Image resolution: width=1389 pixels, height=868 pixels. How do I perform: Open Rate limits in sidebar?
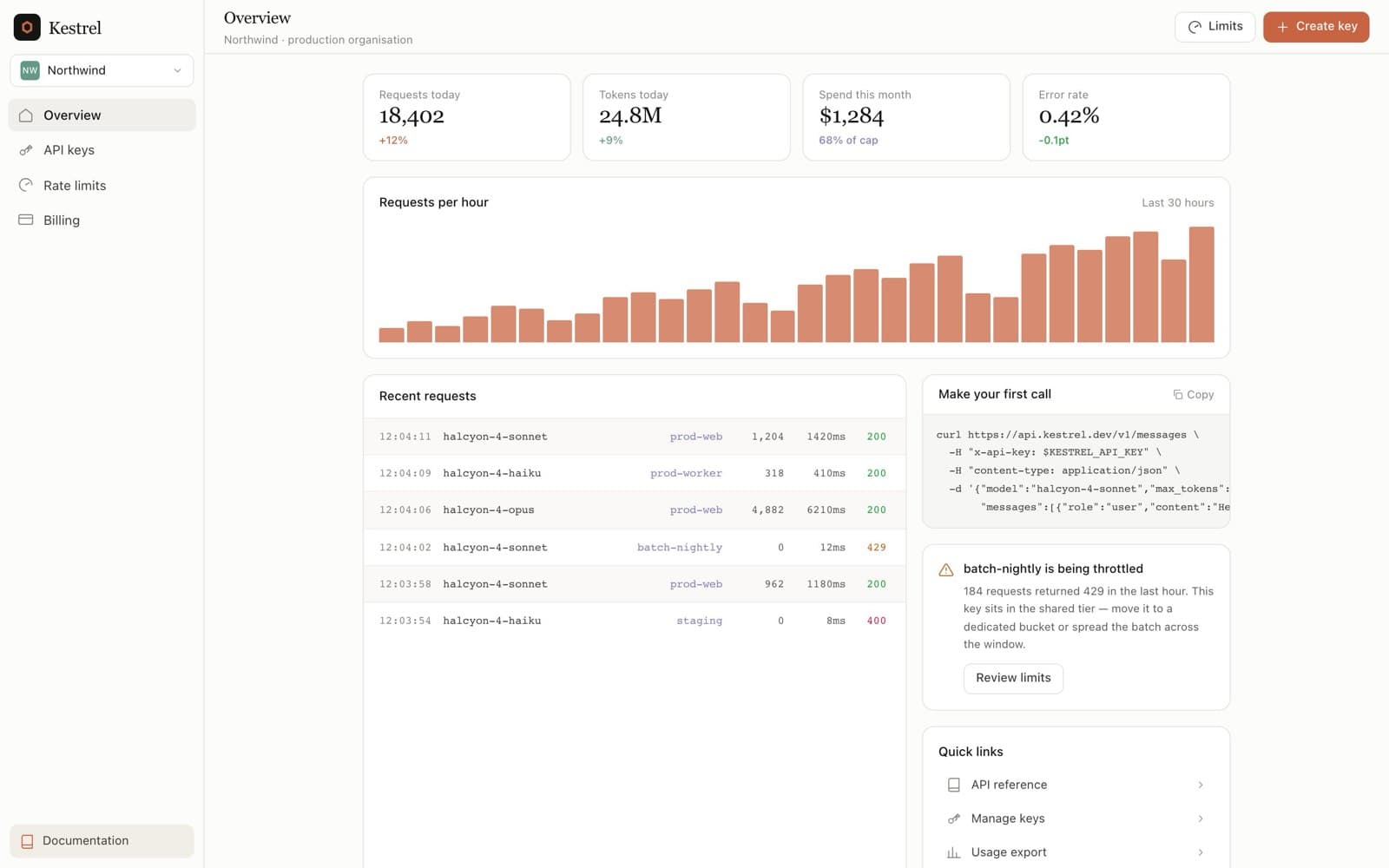[102, 186]
